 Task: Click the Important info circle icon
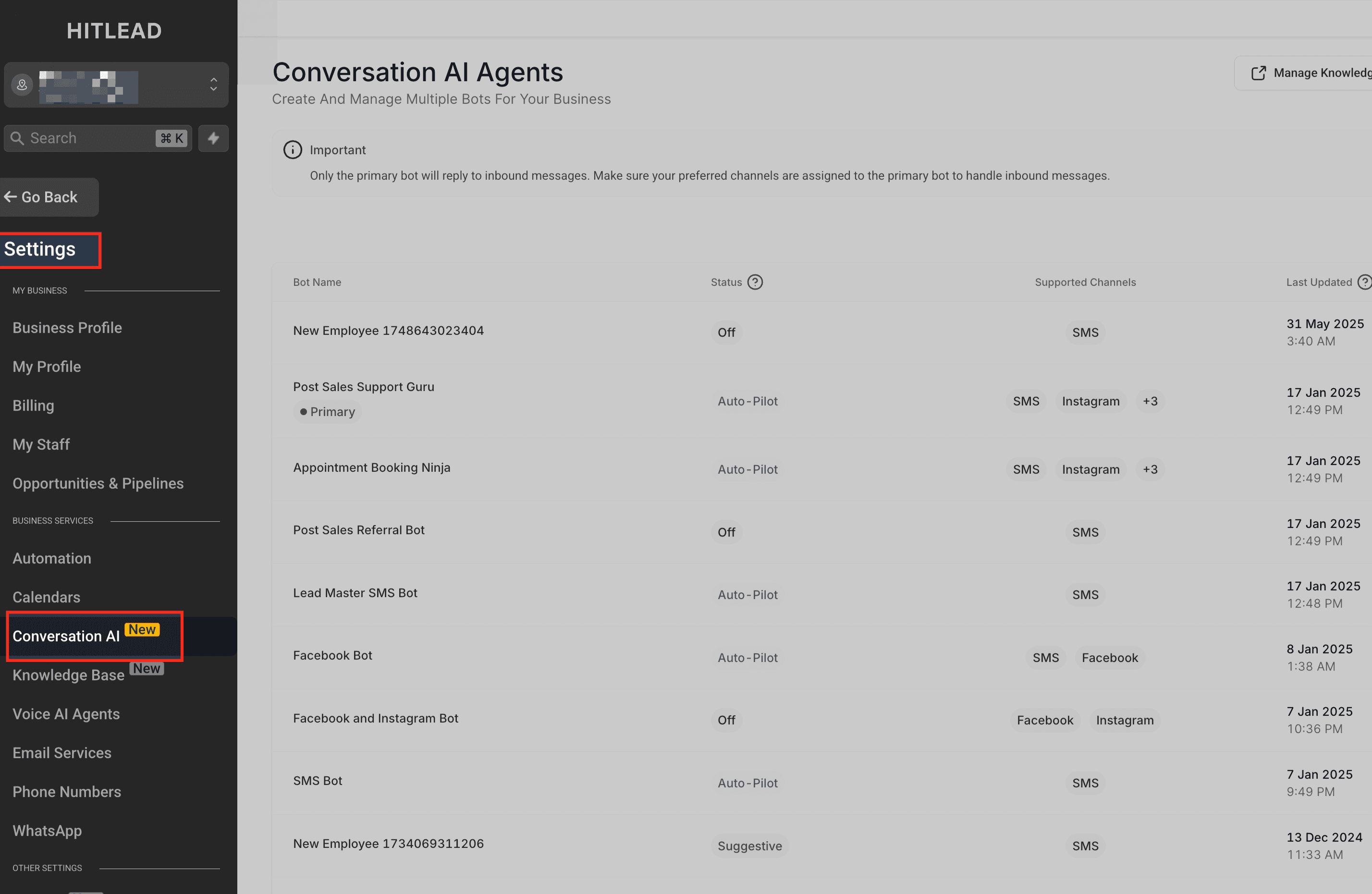pyautogui.click(x=292, y=150)
